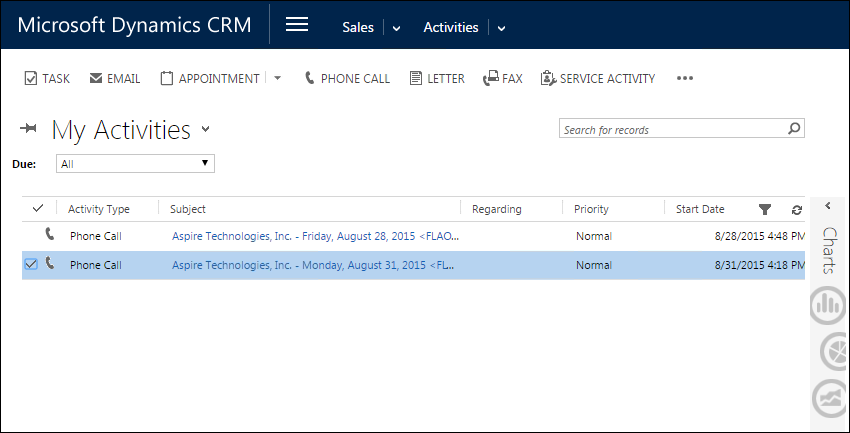Click the pin view icon beside My Activities
Screen dimensions: 850x433
tap(28, 129)
